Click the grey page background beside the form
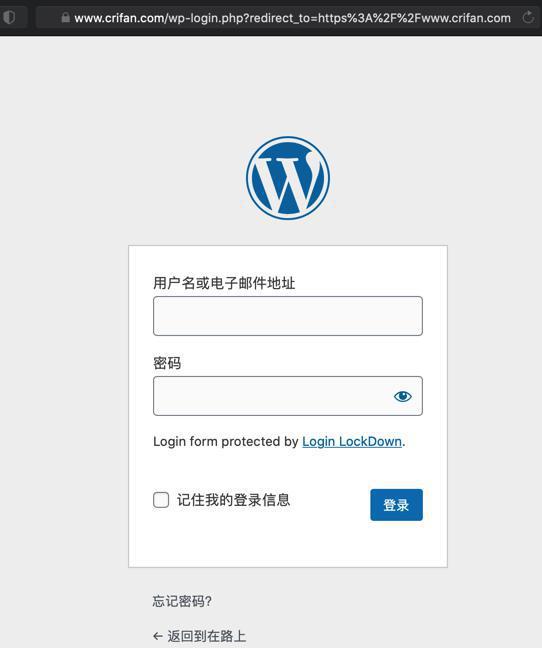 pyautogui.click(x=64, y=372)
